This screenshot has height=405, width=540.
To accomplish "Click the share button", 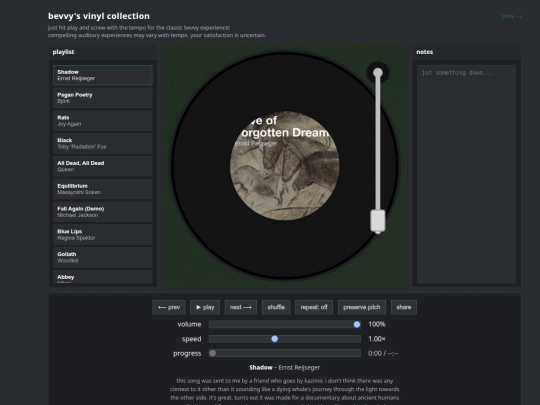I will click(404, 307).
